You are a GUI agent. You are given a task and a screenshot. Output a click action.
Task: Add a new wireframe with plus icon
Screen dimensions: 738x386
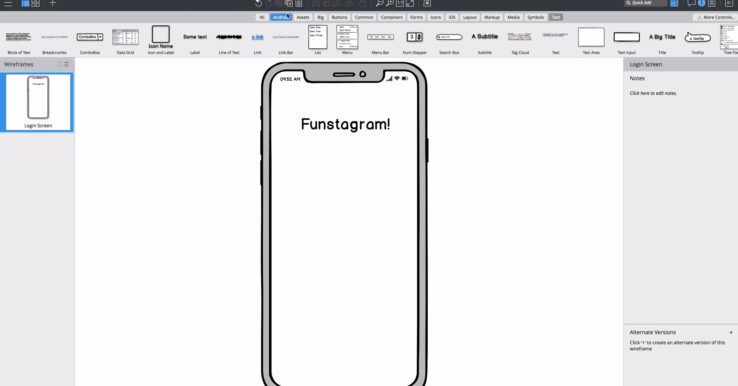tap(53, 3)
